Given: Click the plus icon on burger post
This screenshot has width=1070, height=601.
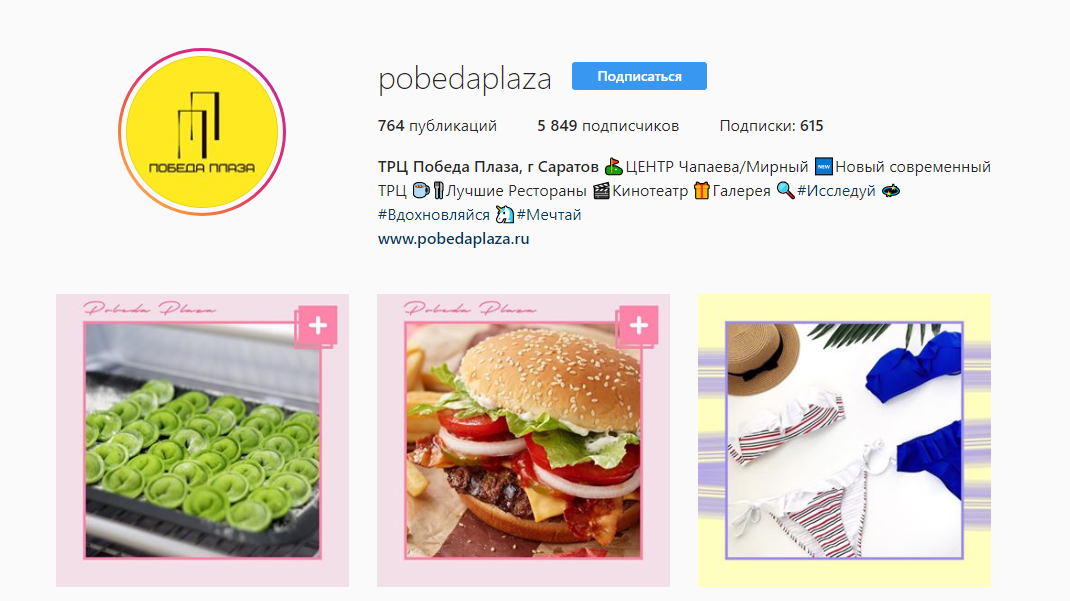Looking at the screenshot, I should pyautogui.click(x=639, y=325).
